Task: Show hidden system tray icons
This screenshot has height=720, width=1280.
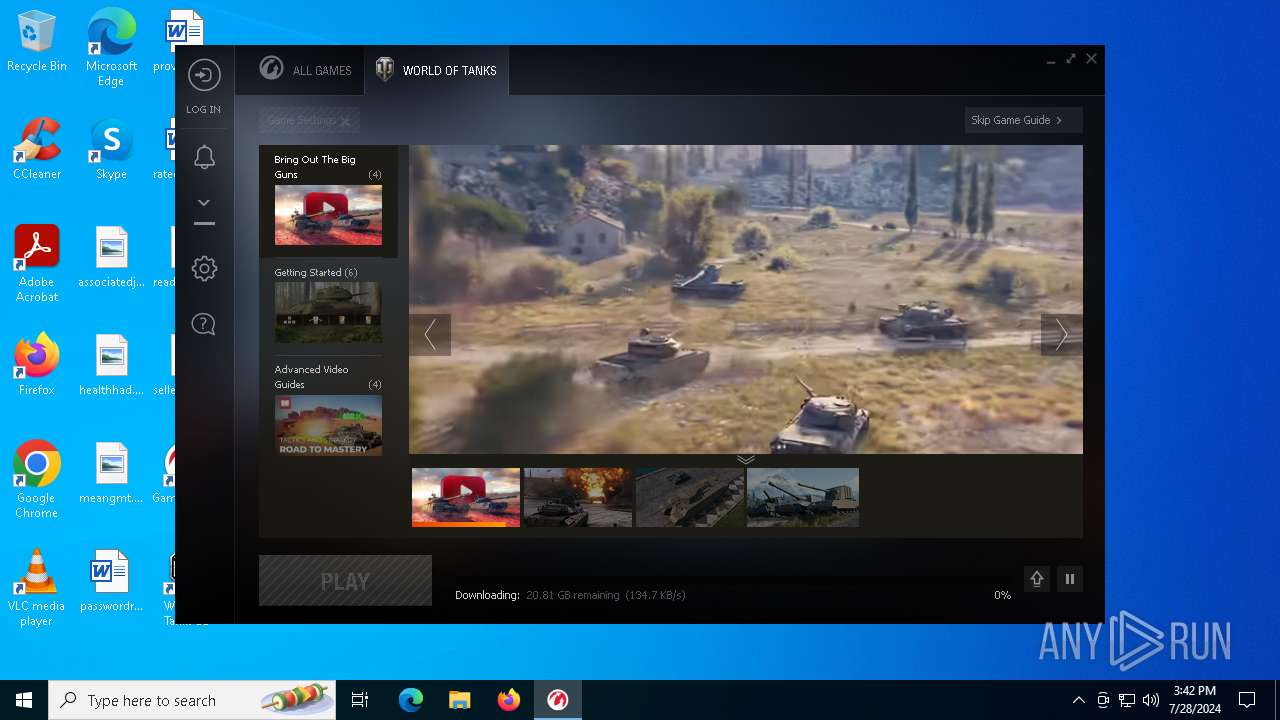Action: tap(1078, 700)
